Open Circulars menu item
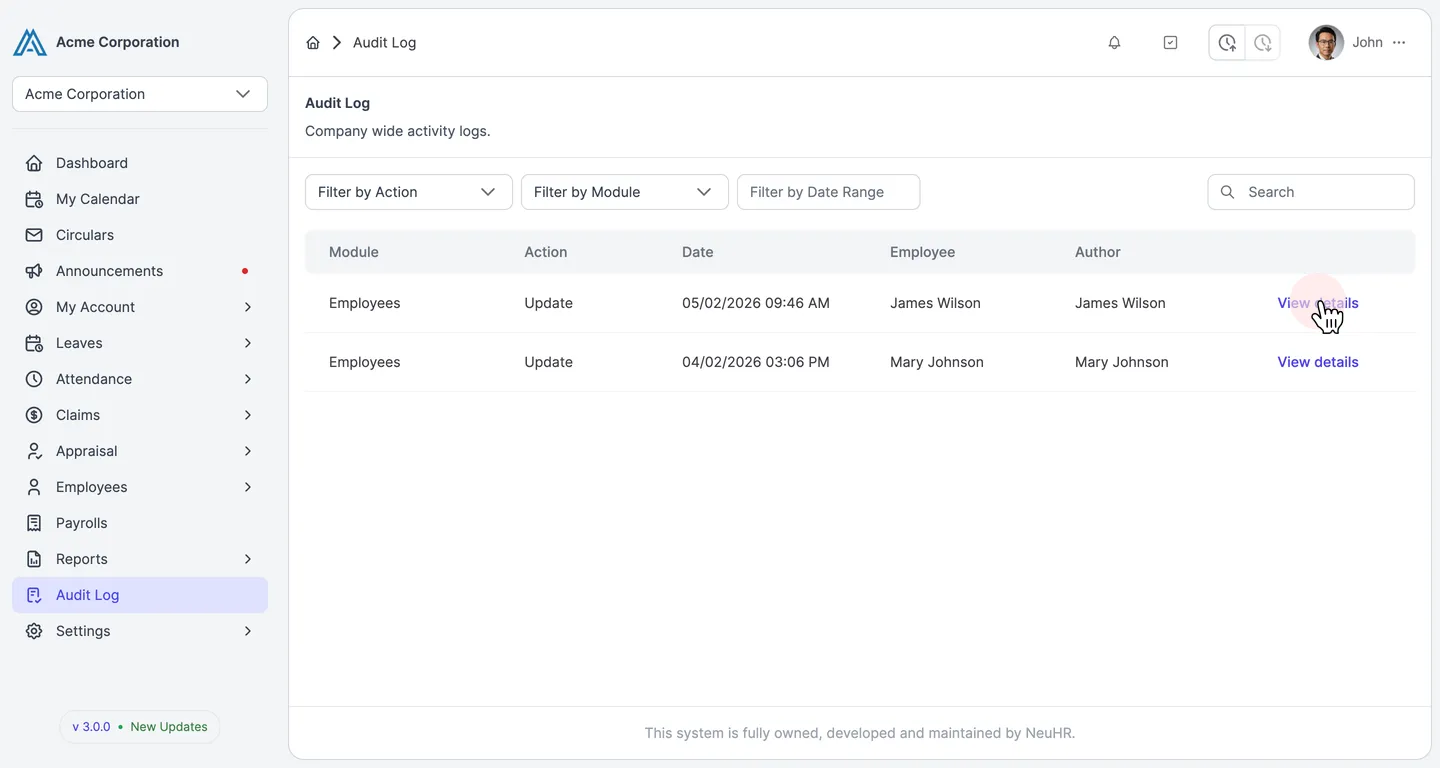This screenshot has width=1440, height=768. [x=140, y=235]
